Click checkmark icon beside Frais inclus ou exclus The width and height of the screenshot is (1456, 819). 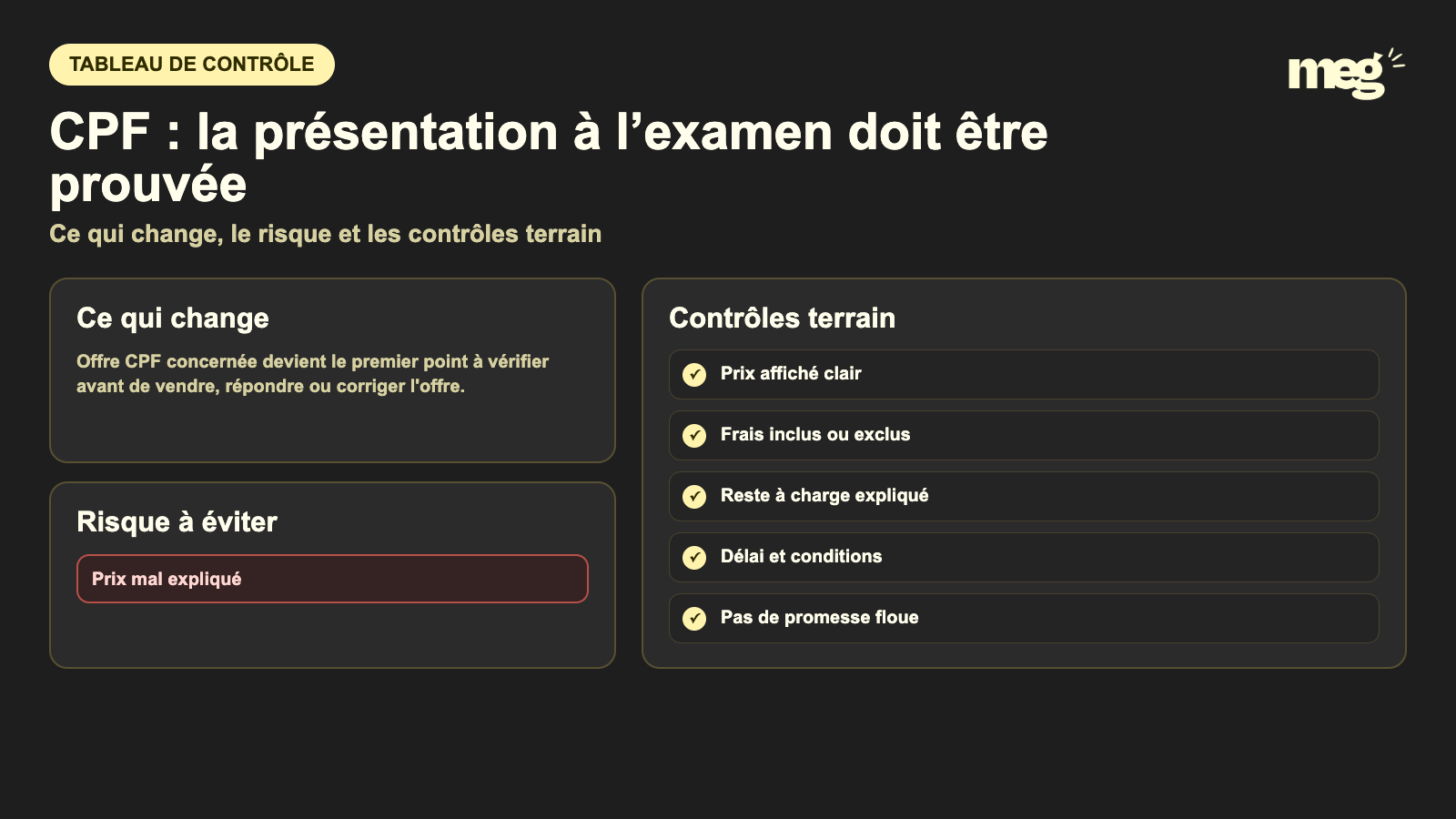(694, 436)
